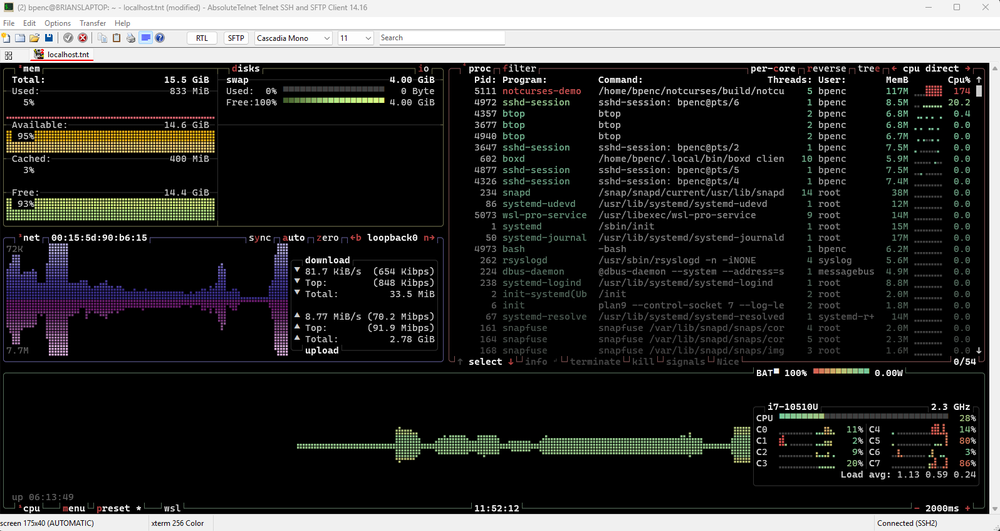Click the kill option below process list
This screenshot has height=531, width=1000.
(643, 361)
